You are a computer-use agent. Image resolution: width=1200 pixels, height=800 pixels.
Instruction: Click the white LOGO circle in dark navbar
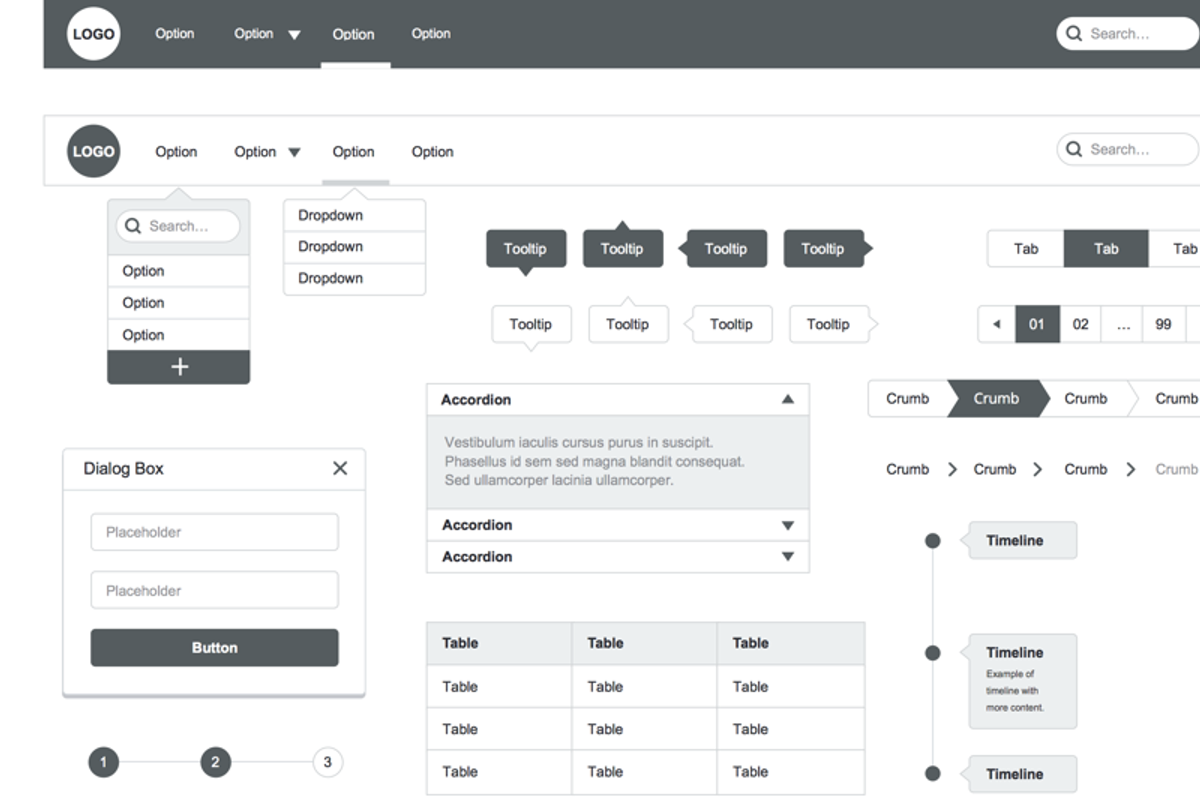(x=93, y=34)
